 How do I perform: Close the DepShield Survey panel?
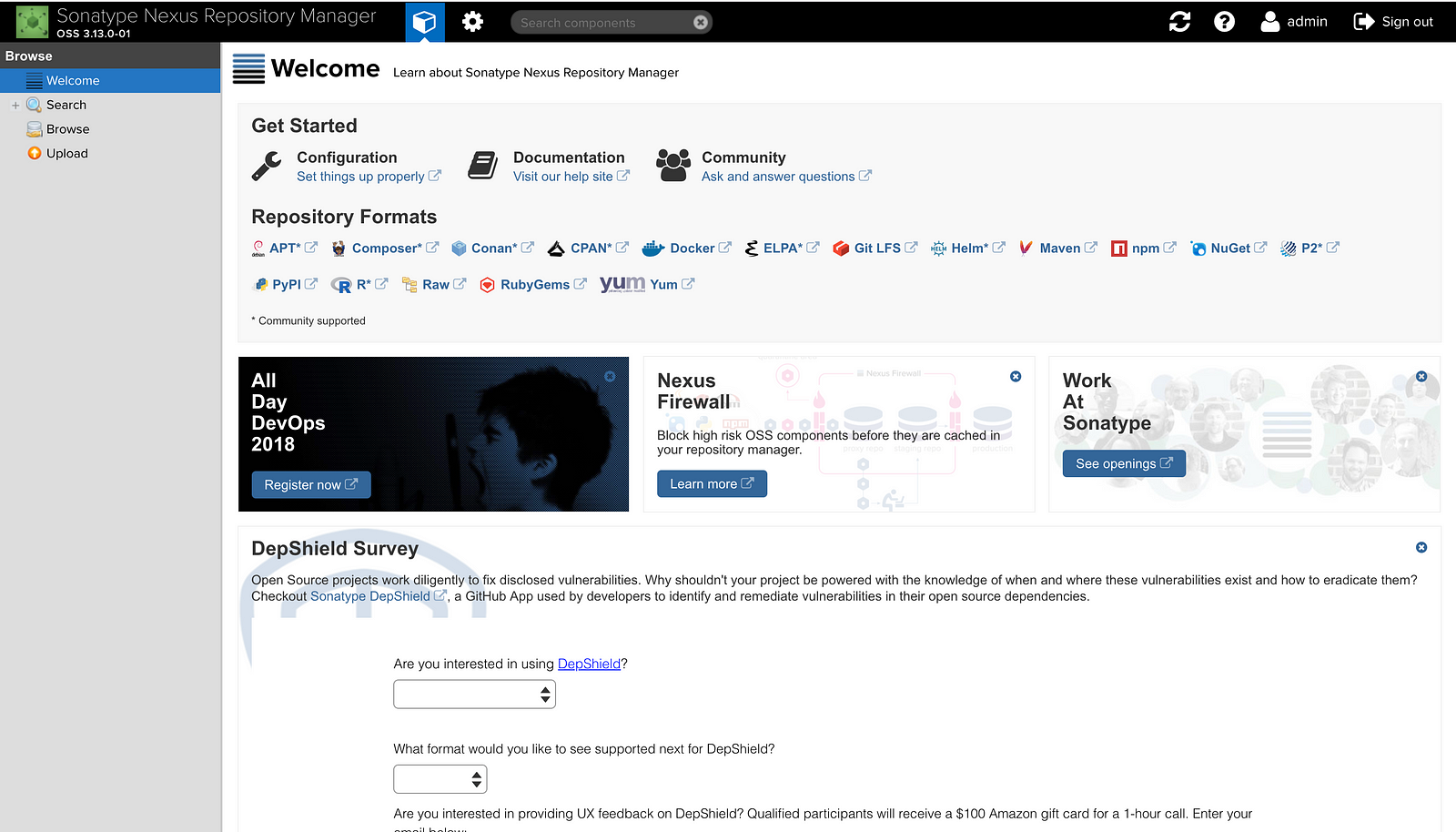tap(1421, 547)
